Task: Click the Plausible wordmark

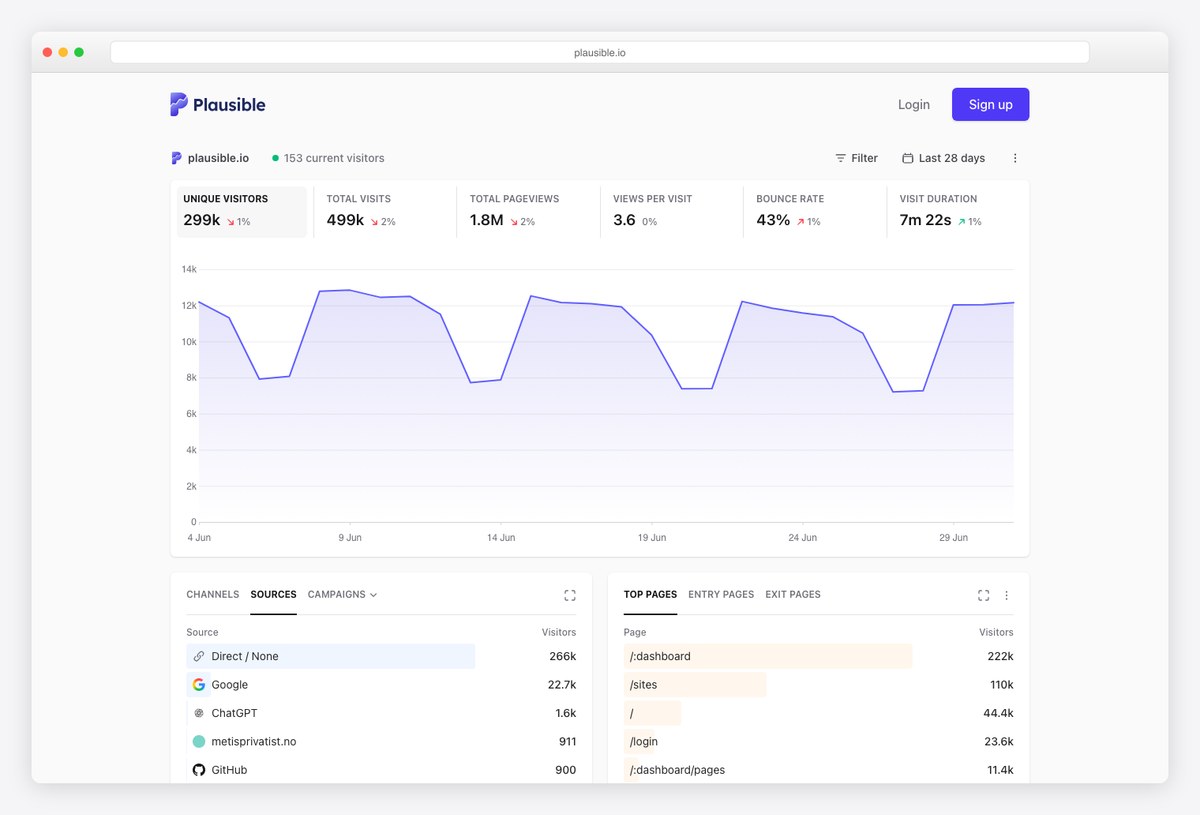Action: 230,104
